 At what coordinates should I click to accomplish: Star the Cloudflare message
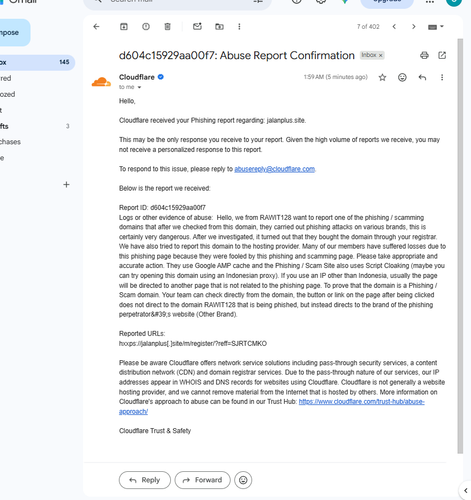382,77
